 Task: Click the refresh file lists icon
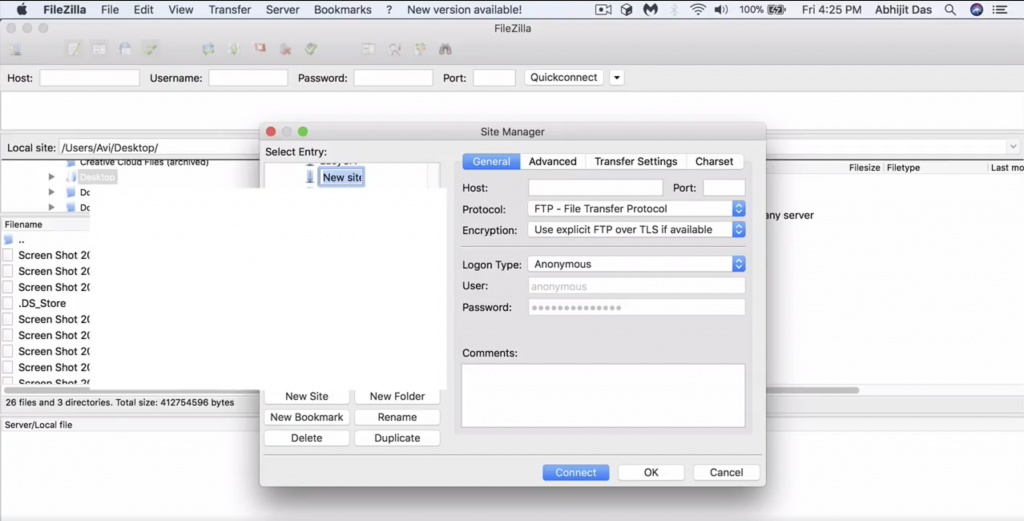[x=208, y=50]
